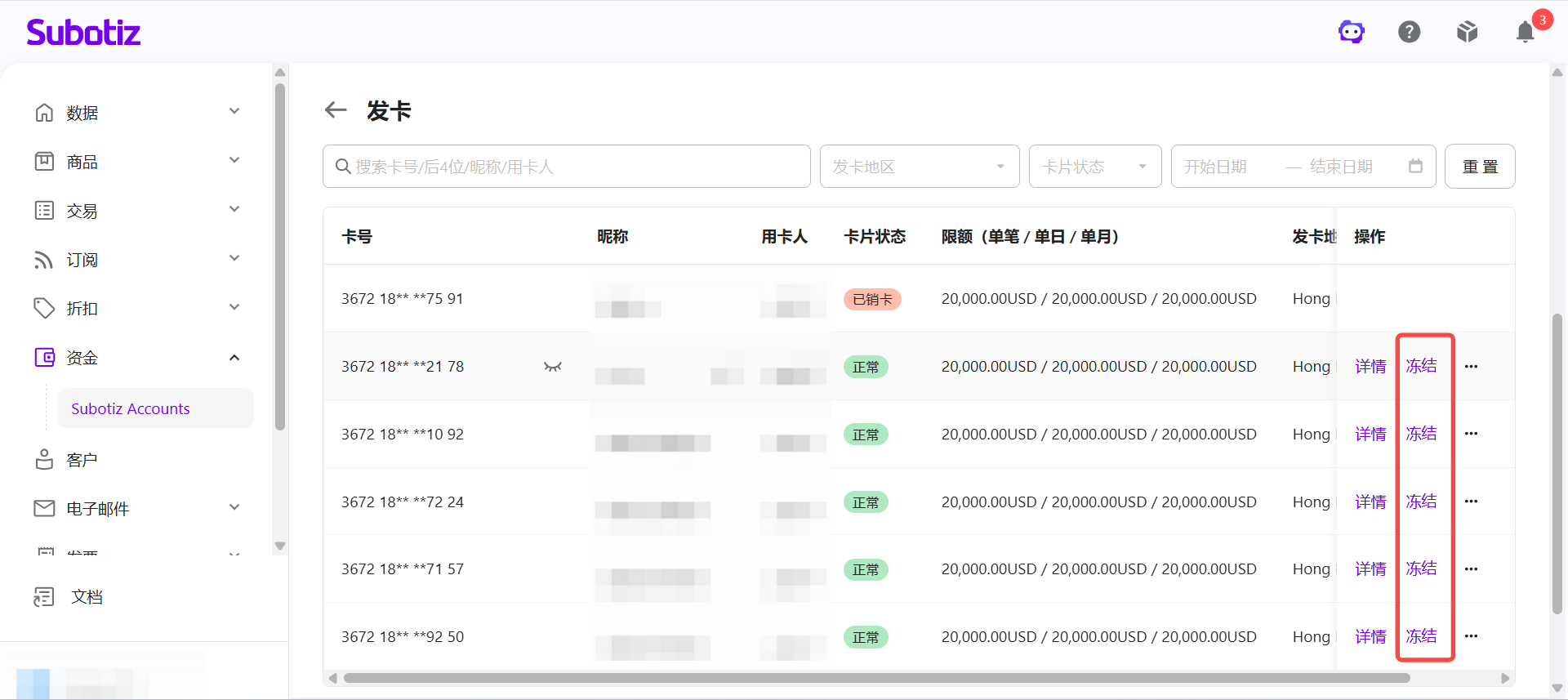This screenshot has height=700, width=1568.
Task: Select Subotiz Accounts submenu item
Action: pyautogui.click(x=155, y=408)
